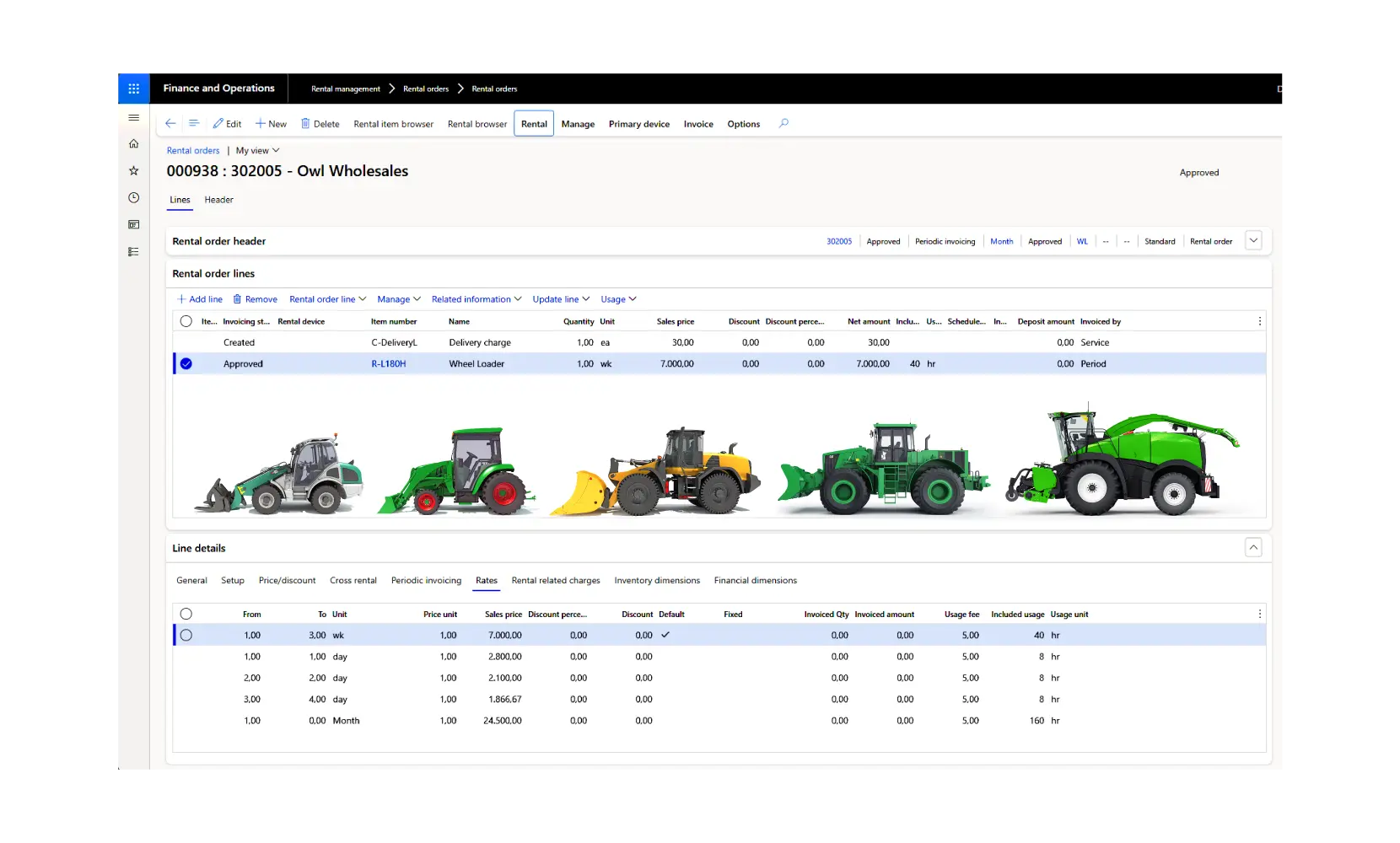The width and height of the screenshot is (1400, 843).
Task: Open Related information dropdown
Action: 477,299
